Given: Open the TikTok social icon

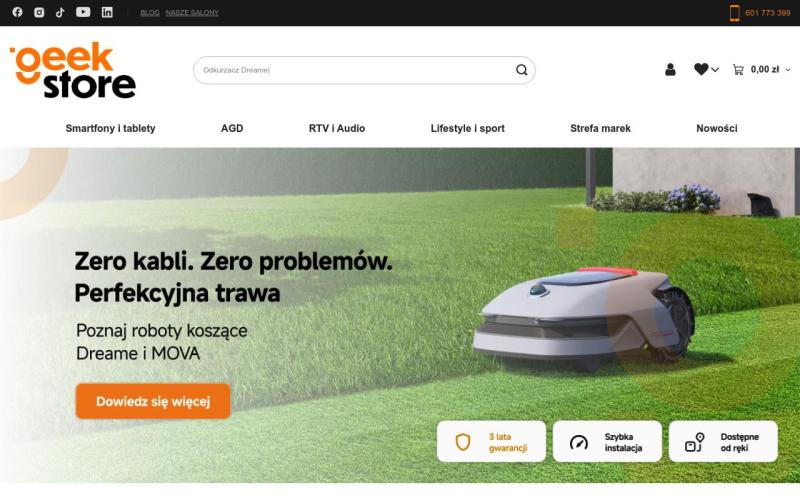Looking at the screenshot, I should click(60, 12).
